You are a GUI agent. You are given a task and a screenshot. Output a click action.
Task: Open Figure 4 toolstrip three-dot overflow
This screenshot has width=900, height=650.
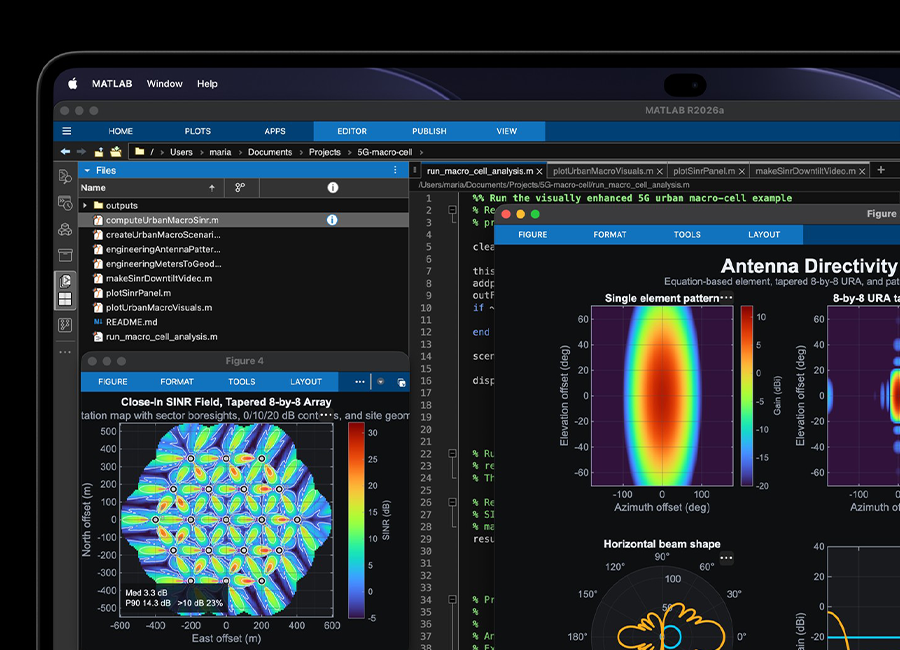tap(360, 382)
